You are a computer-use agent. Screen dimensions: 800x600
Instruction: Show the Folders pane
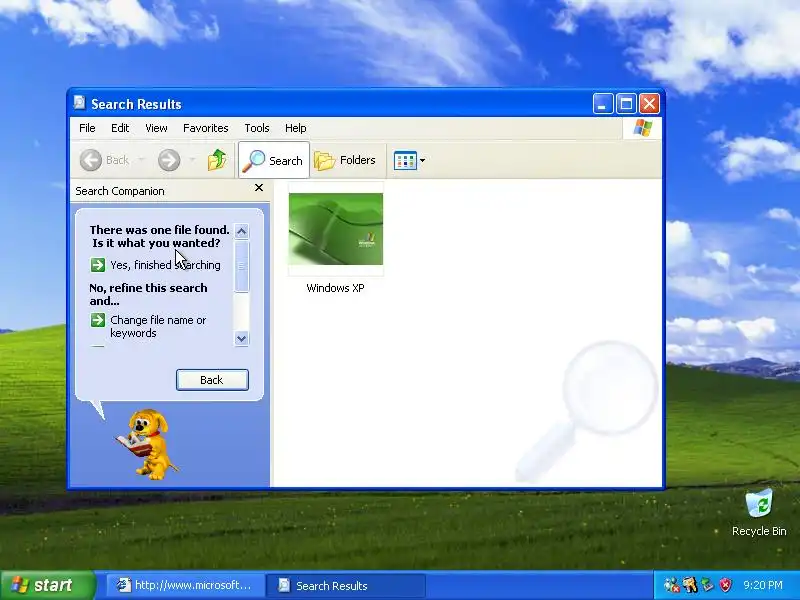[346, 160]
